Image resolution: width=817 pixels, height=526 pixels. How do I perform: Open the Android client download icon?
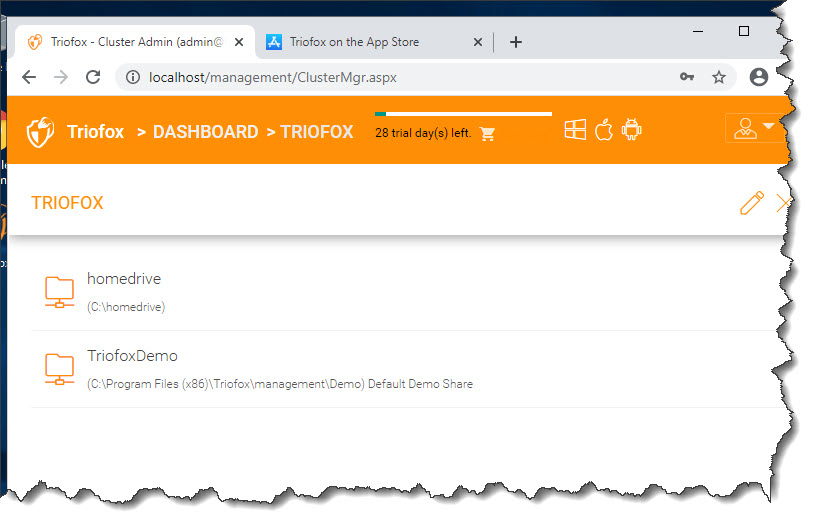632,130
